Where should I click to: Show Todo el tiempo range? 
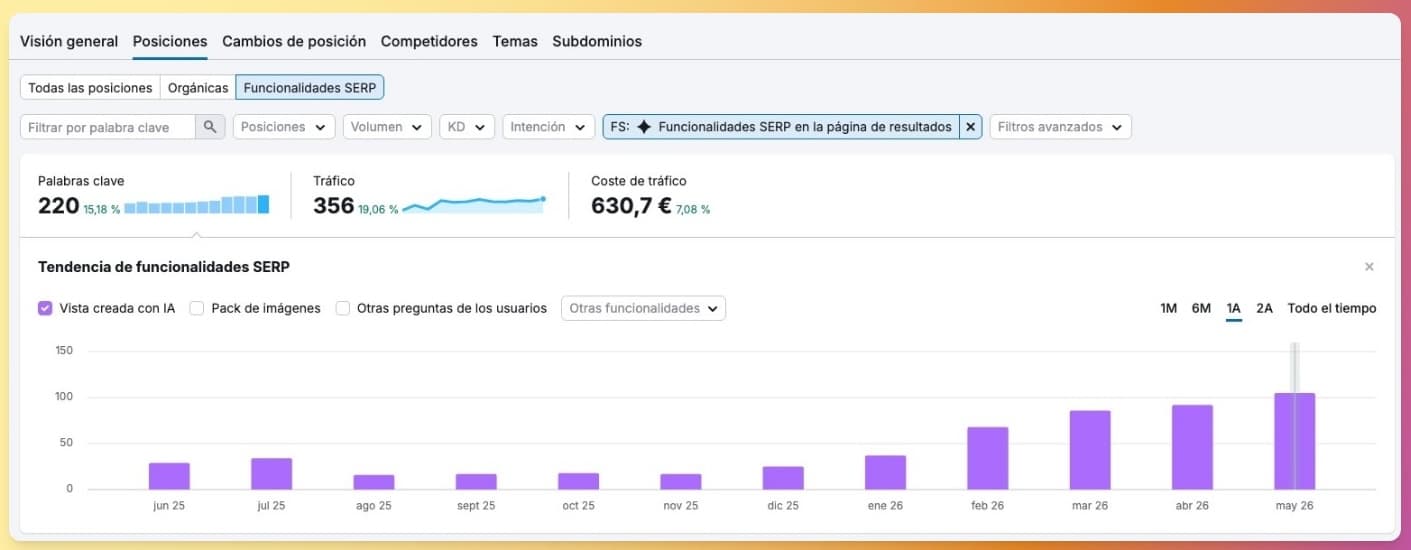pyautogui.click(x=1332, y=308)
